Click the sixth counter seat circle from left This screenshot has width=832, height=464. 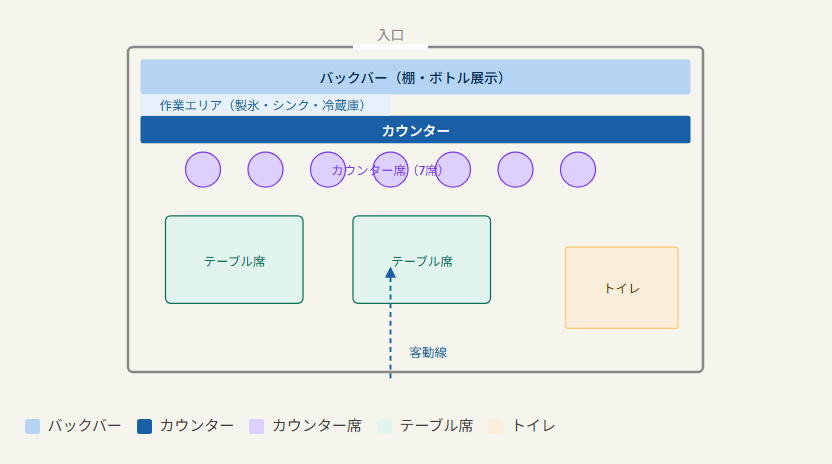click(x=515, y=169)
